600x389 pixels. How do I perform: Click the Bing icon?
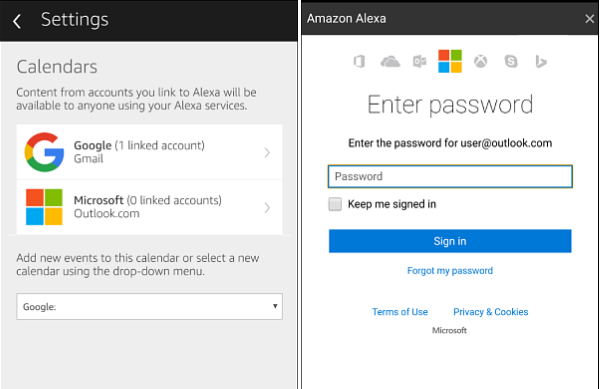pyautogui.click(x=541, y=61)
